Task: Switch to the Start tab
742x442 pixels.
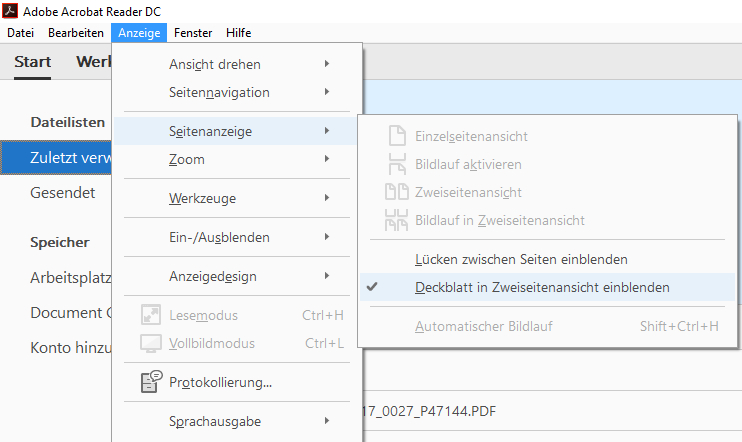Action: coord(33,62)
